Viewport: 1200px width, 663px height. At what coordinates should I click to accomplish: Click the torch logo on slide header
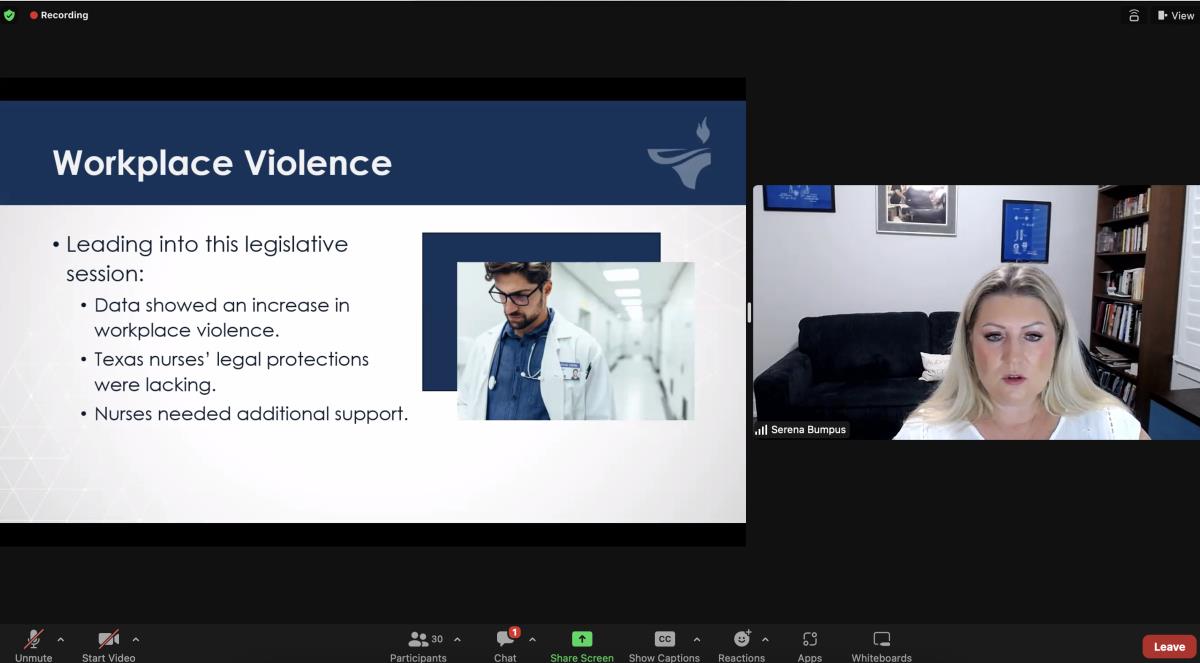click(680, 153)
